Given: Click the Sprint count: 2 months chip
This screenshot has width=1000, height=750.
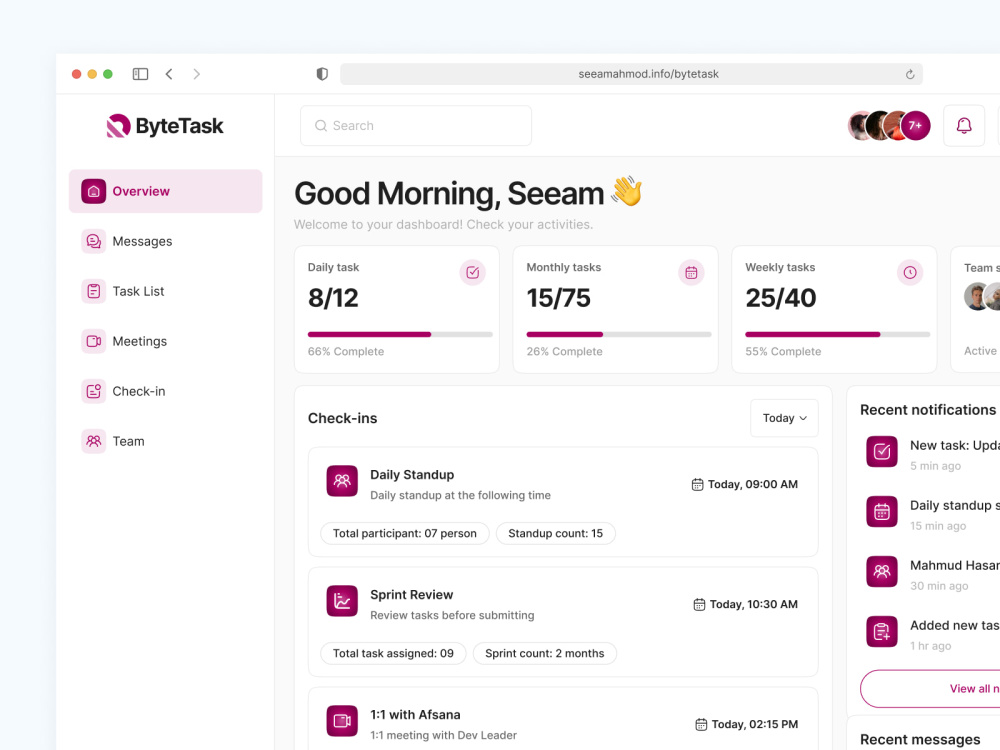Looking at the screenshot, I should pyautogui.click(x=545, y=653).
